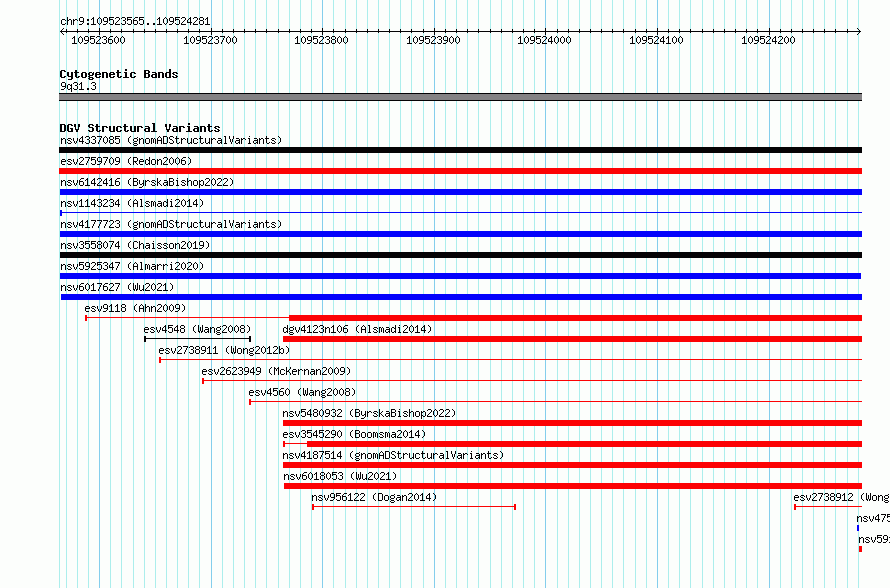The width and height of the screenshot is (890, 588).
Task: Open nsv6017627 (Wu2021) label
Action: [x=117, y=287]
